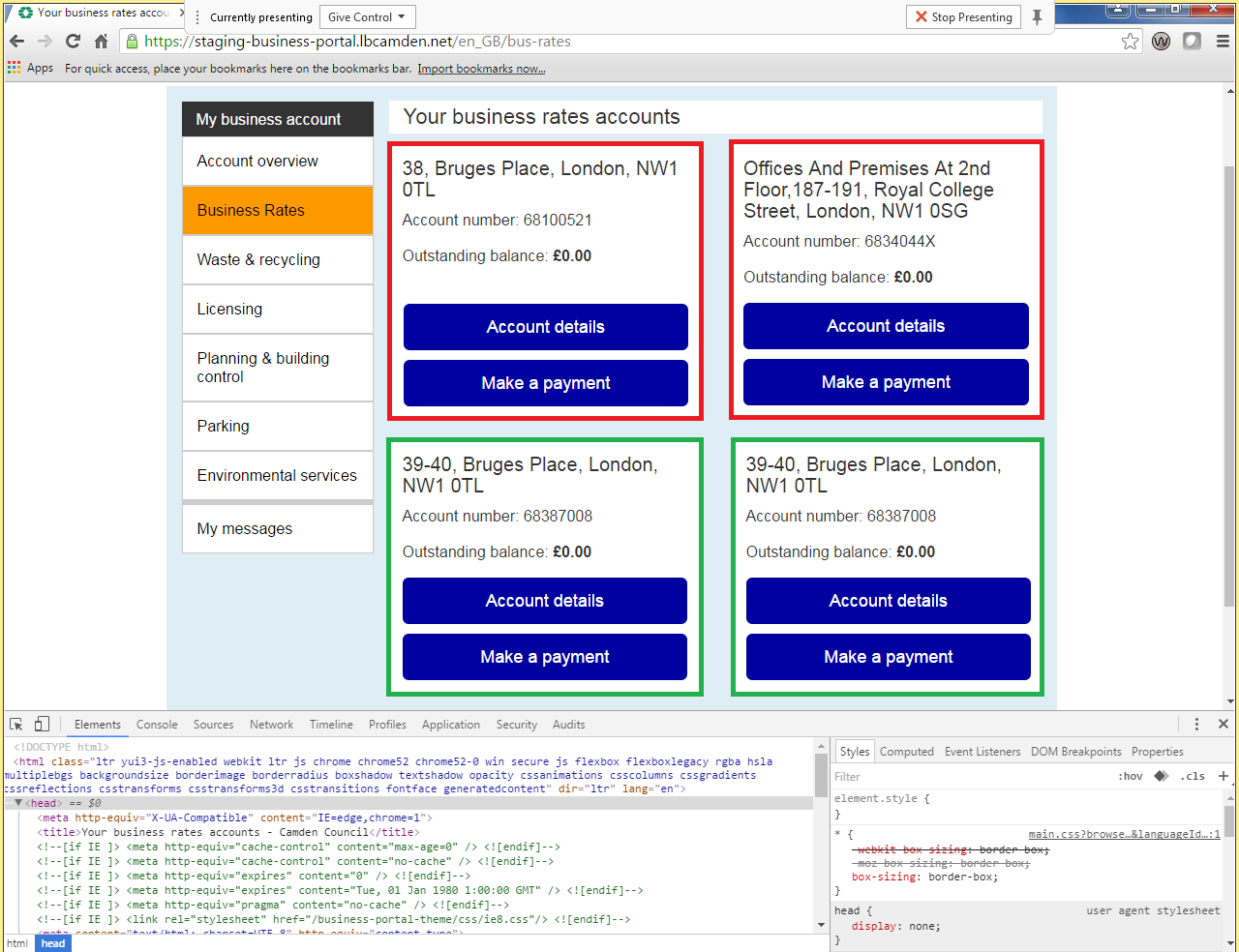Select the title element line in Elements
This screenshot has width=1239, height=952.
(227, 832)
